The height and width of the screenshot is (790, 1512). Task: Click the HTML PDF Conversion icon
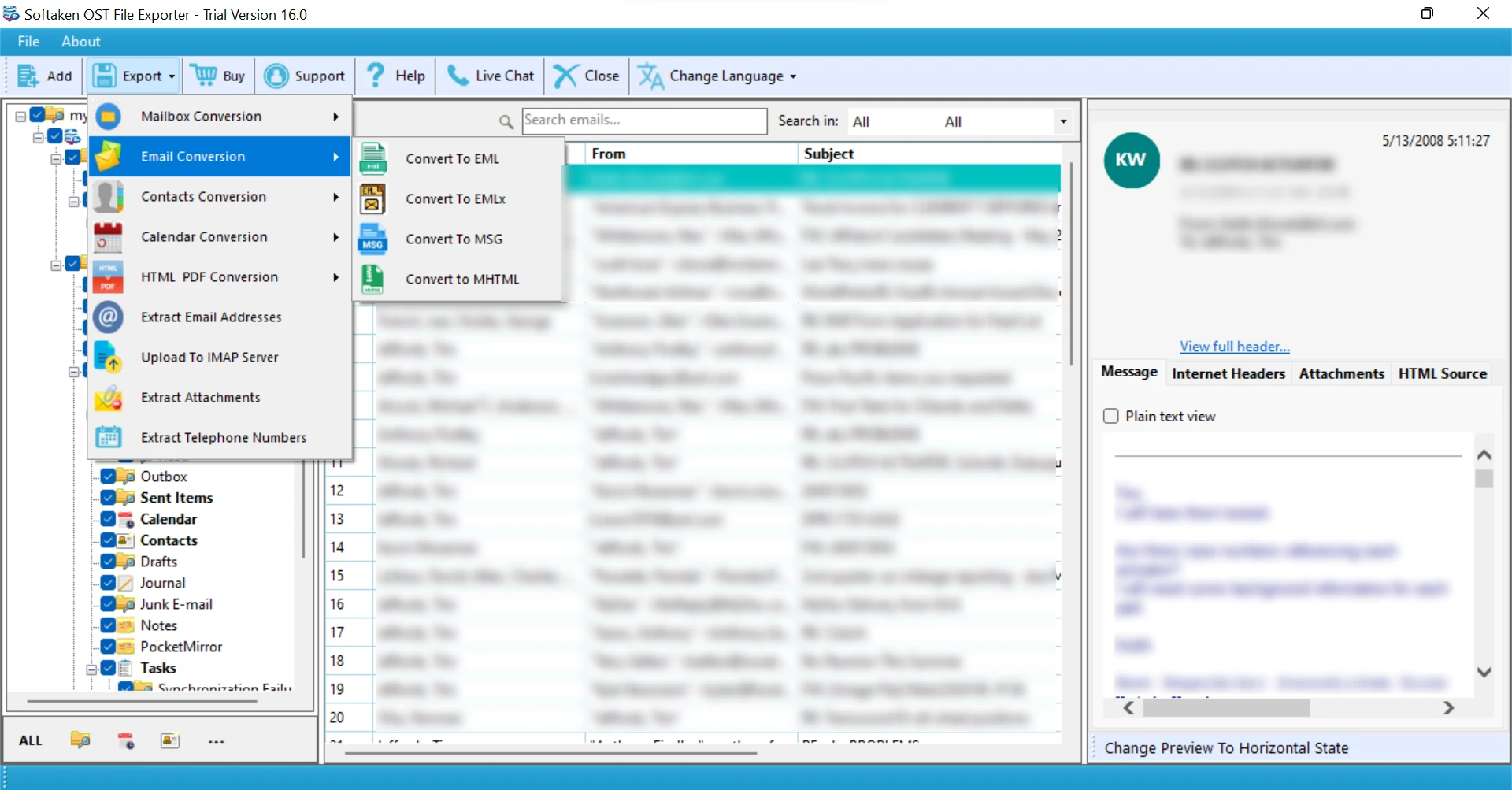109,277
